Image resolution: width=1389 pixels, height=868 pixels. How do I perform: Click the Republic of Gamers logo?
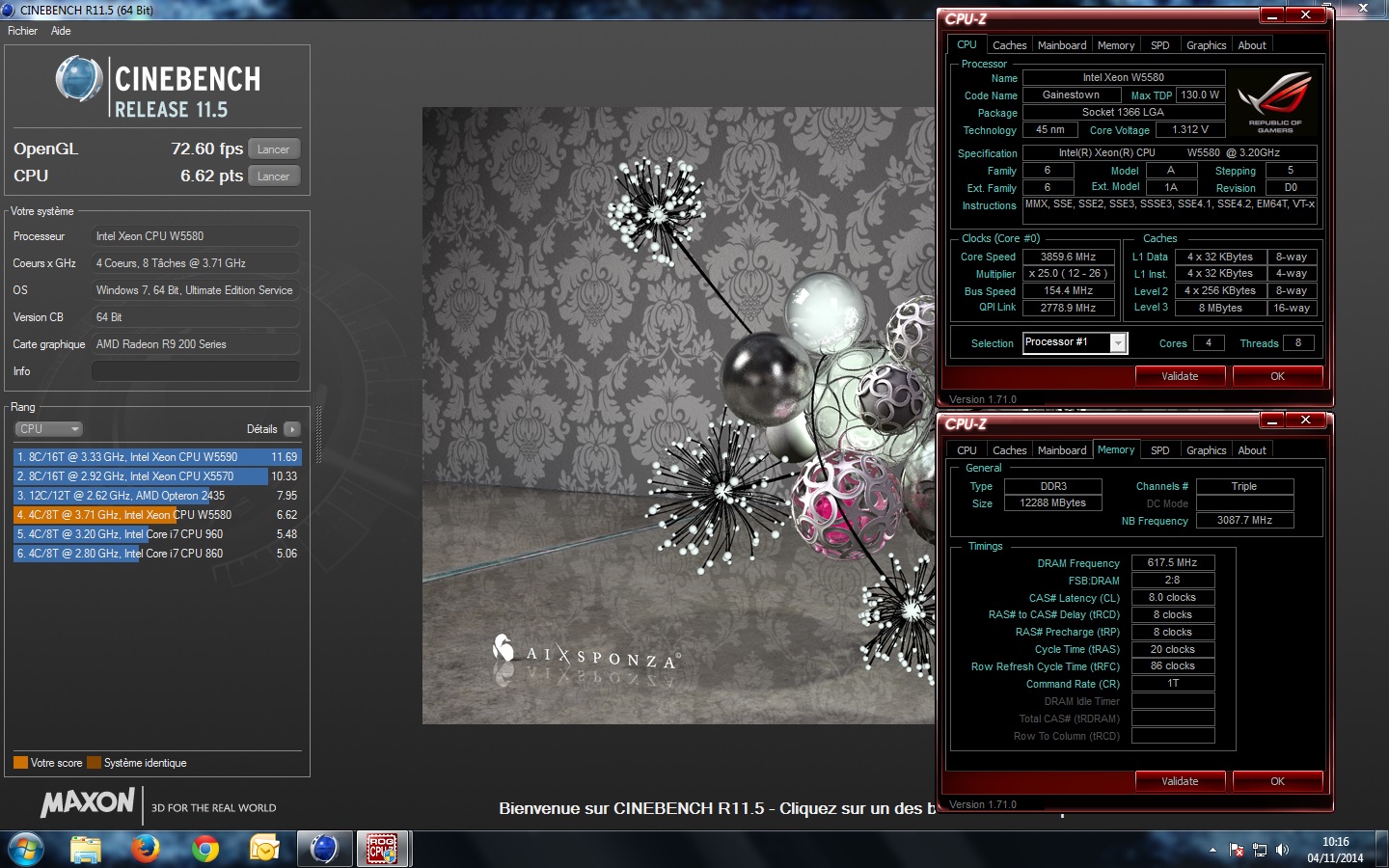pyautogui.click(x=1275, y=100)
